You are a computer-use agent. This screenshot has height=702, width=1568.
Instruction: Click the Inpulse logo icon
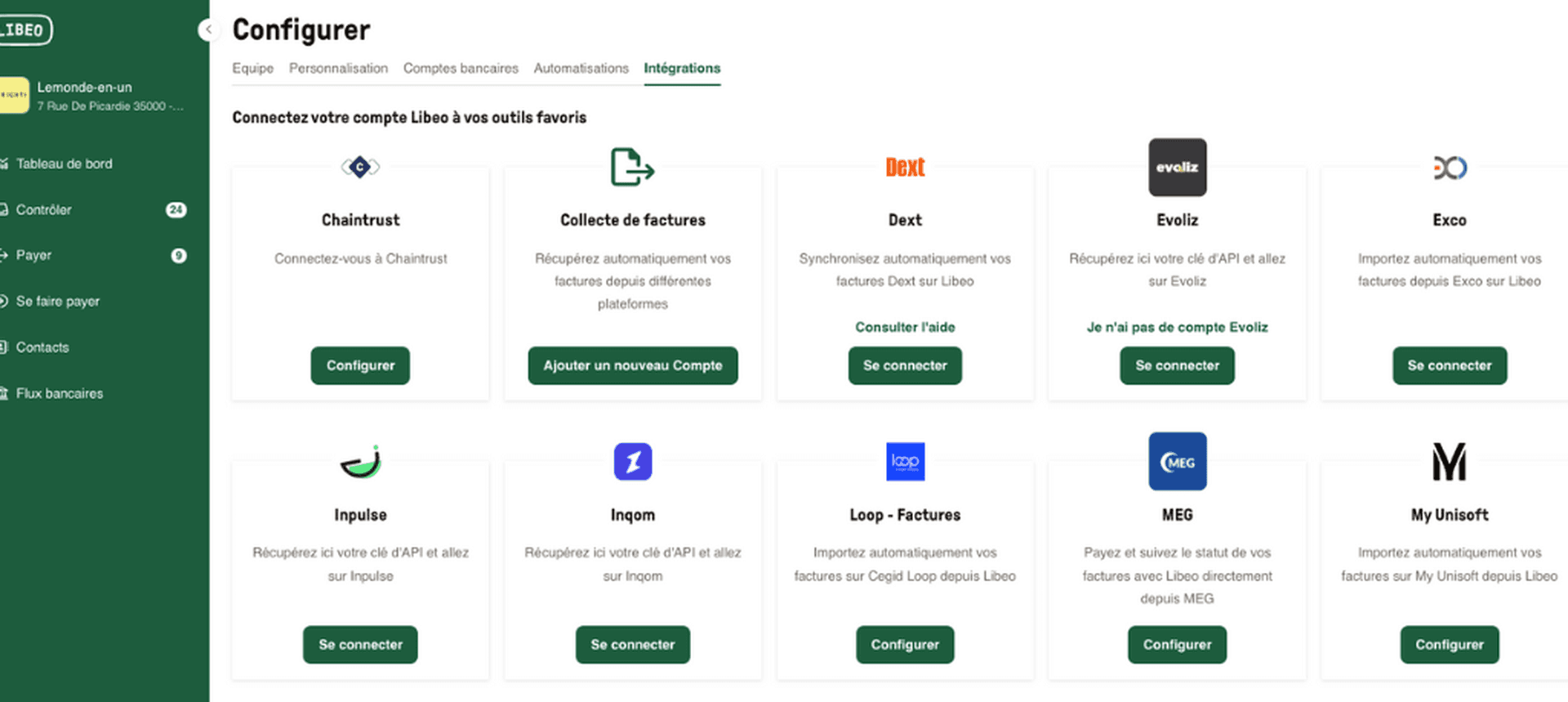pyautogui.click(x=360, y=462)
